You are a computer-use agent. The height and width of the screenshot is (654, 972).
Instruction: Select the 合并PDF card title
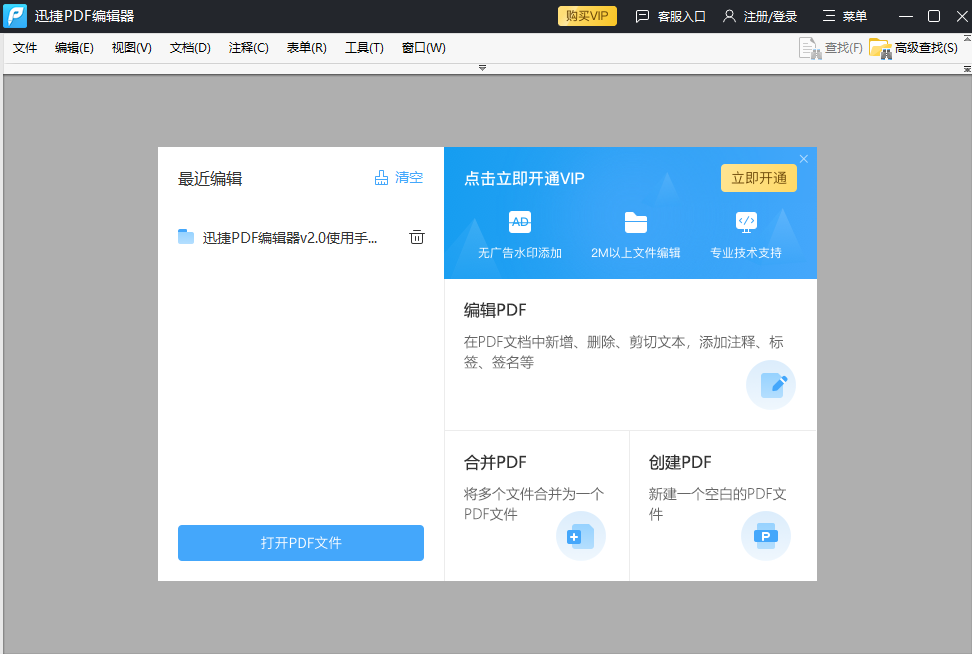click(495, 462)
